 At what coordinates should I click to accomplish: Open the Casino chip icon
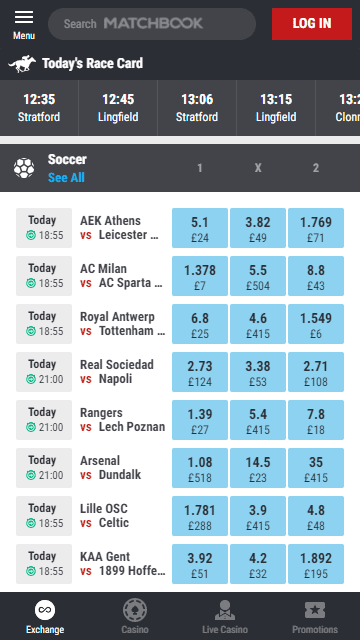coord(135,610)
